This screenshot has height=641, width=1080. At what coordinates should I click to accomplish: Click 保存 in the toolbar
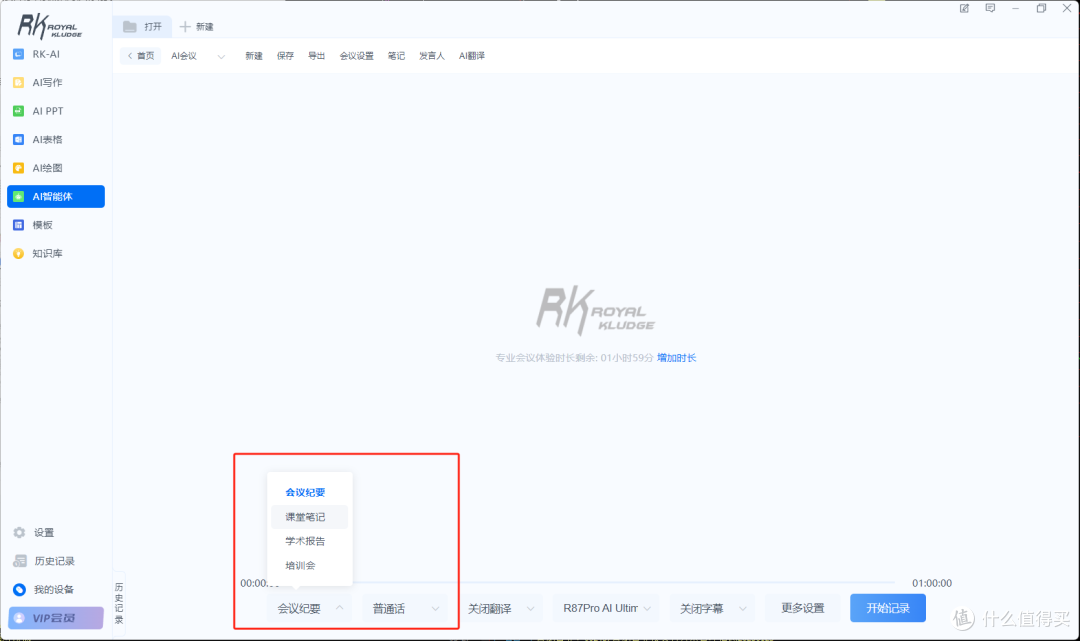(285, 56)
